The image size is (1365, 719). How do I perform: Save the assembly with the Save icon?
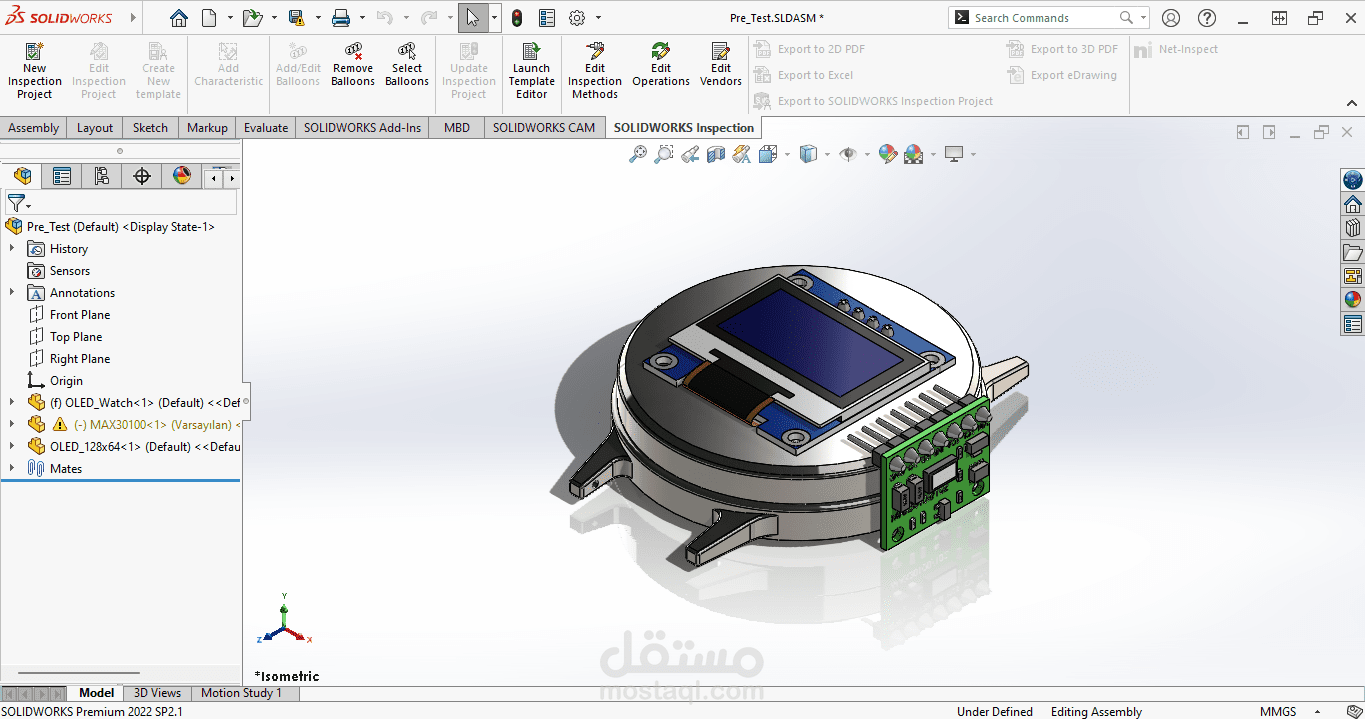[x=296, y=18]
